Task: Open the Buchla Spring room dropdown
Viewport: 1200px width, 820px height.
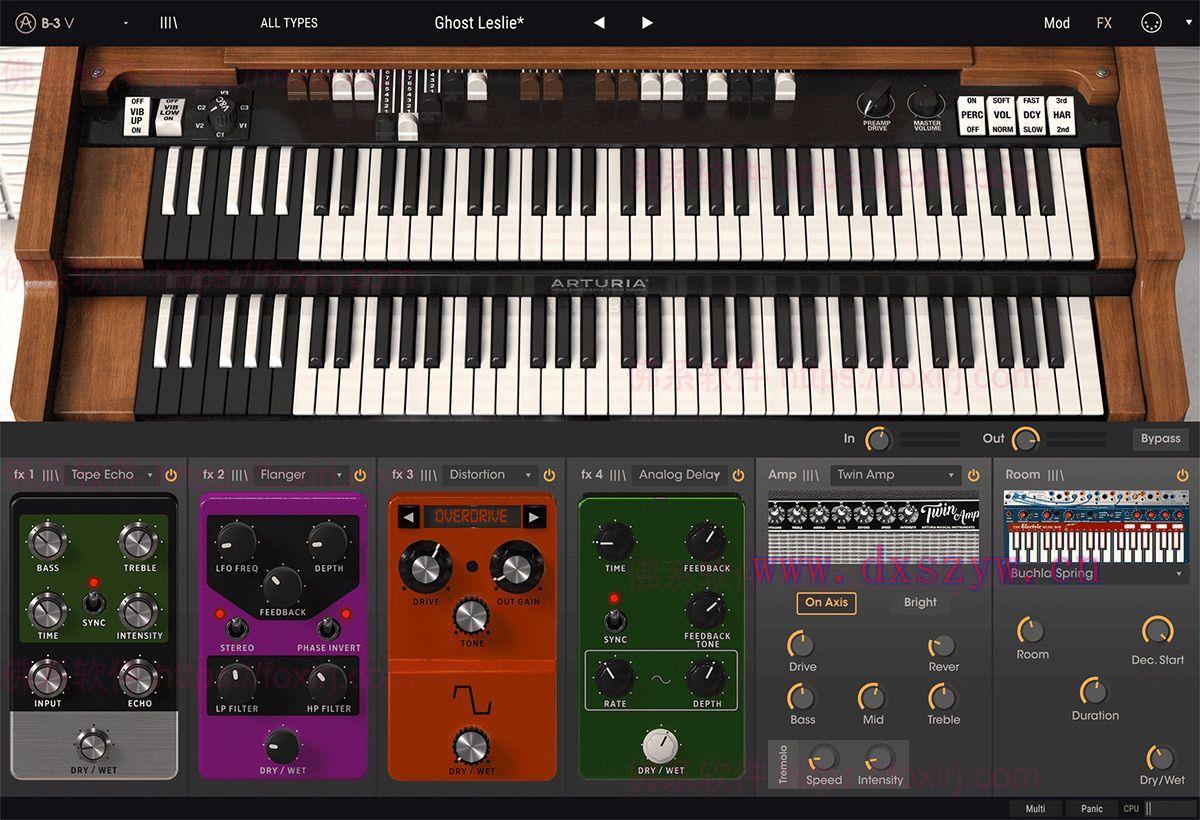Action: click(x=1095, y=574)
